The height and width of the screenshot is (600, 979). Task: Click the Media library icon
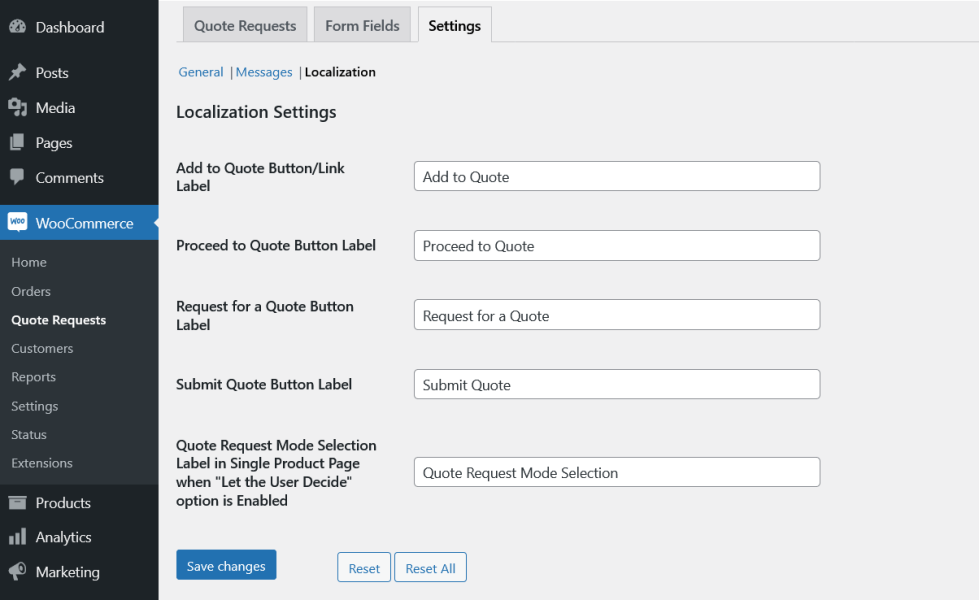coord(17,108)
